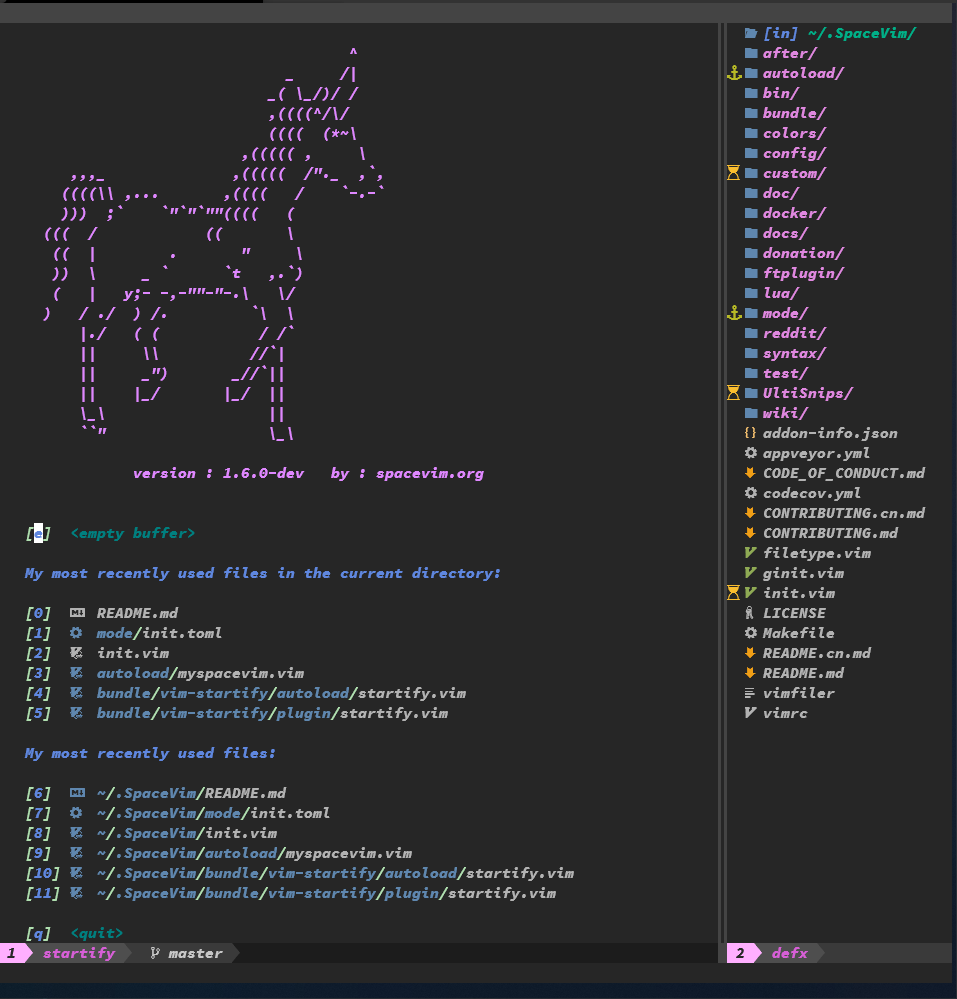
Task: Click the markdown icon in startify entry [0]
Action: (x=77, y=613)
